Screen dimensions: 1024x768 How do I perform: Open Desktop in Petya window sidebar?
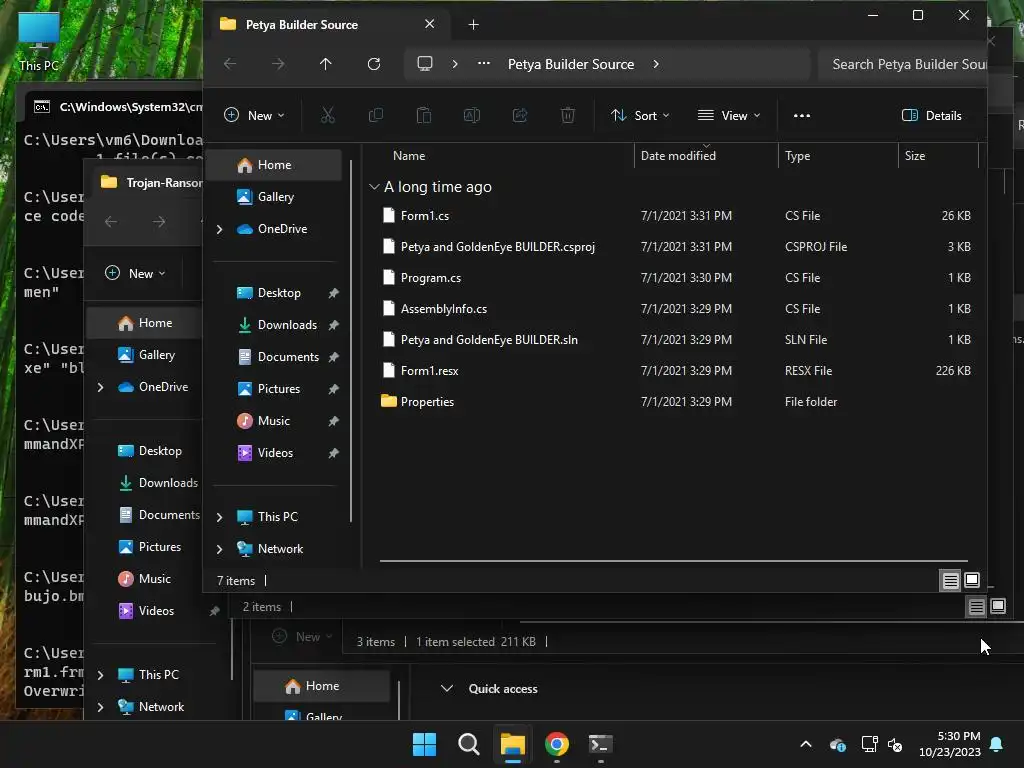pyautogui.click(x=274, y=293)
